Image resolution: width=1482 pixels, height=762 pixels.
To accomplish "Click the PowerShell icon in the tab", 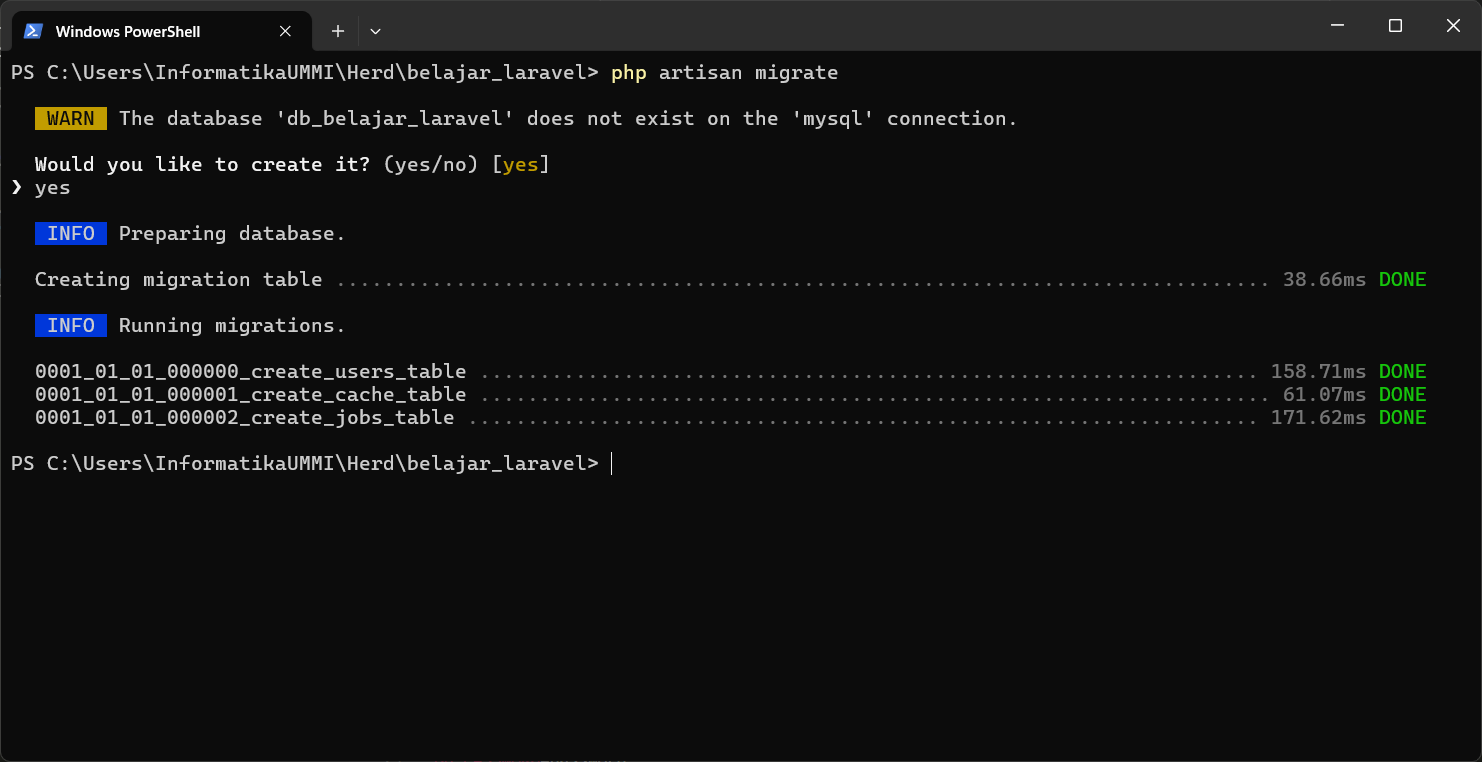I will [x=33, y=31].
